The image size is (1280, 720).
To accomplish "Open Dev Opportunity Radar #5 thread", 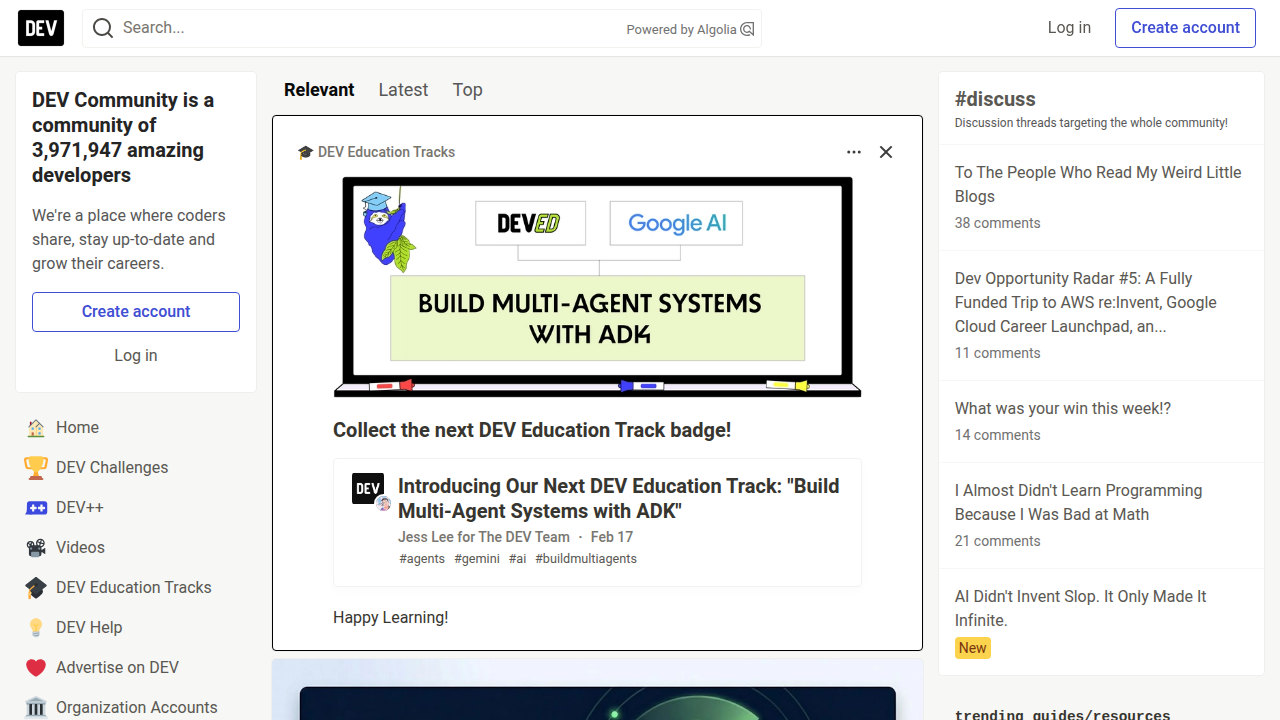I will click(1086, 302).
